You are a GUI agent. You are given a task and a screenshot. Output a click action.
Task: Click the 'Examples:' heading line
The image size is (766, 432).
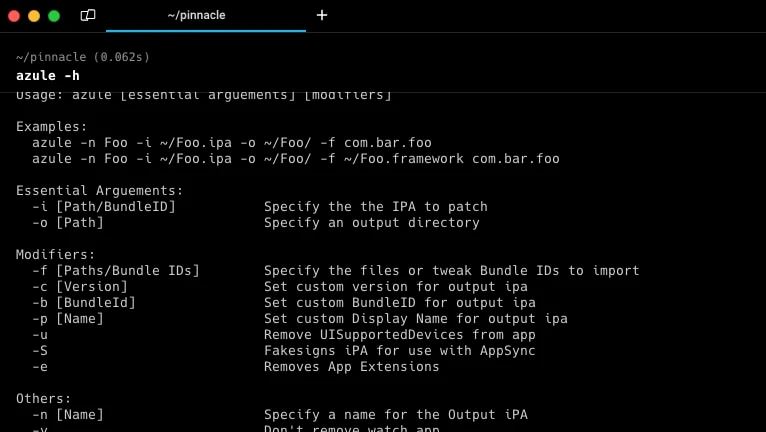pyautogui.click(x=51, y=127)
